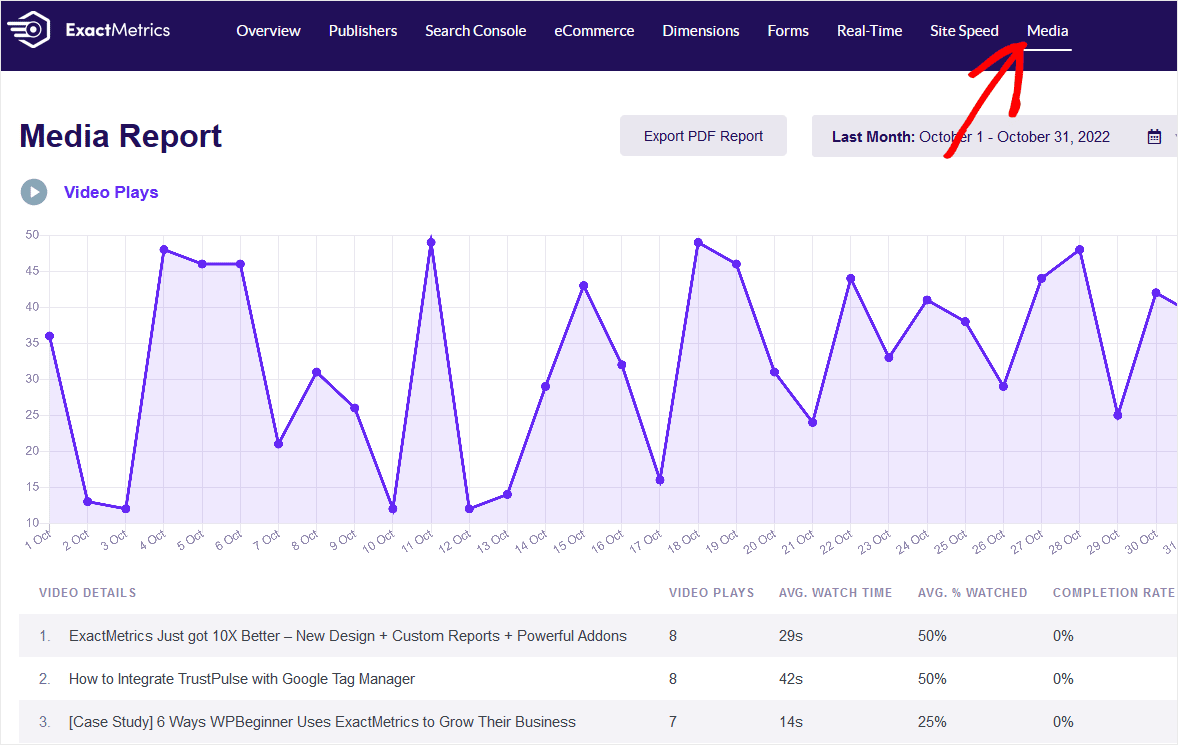Click the 10 Oct x-axis label
Viewport: 1178px width, 745px height.
(379, 541)
